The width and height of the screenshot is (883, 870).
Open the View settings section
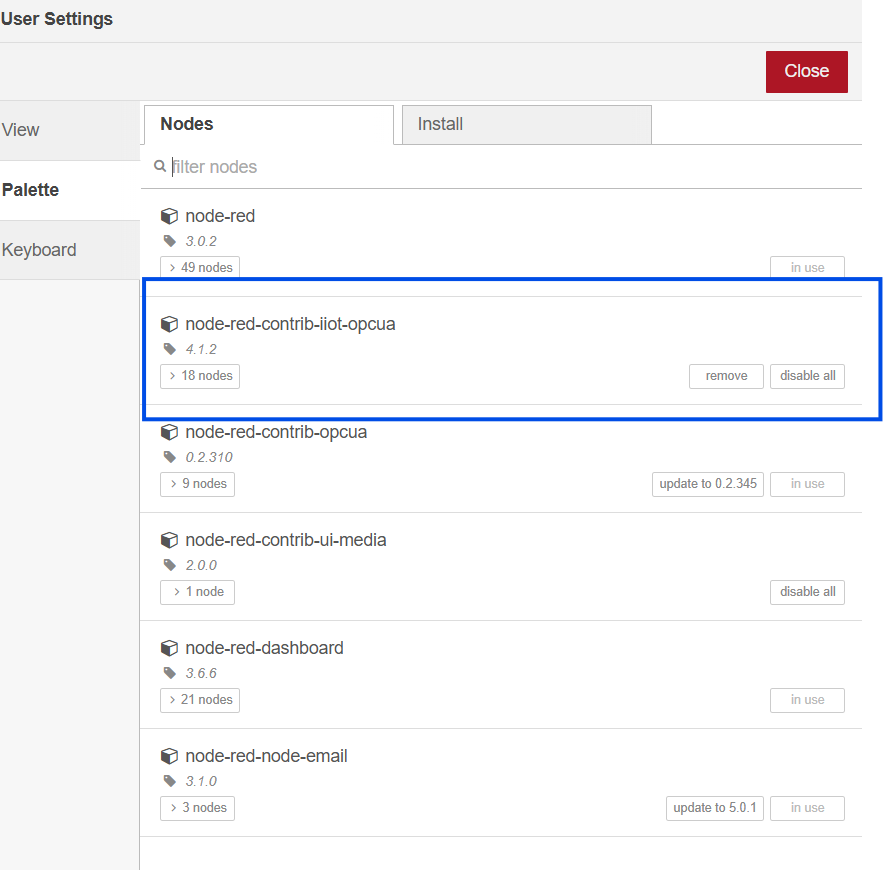(70, 130)
